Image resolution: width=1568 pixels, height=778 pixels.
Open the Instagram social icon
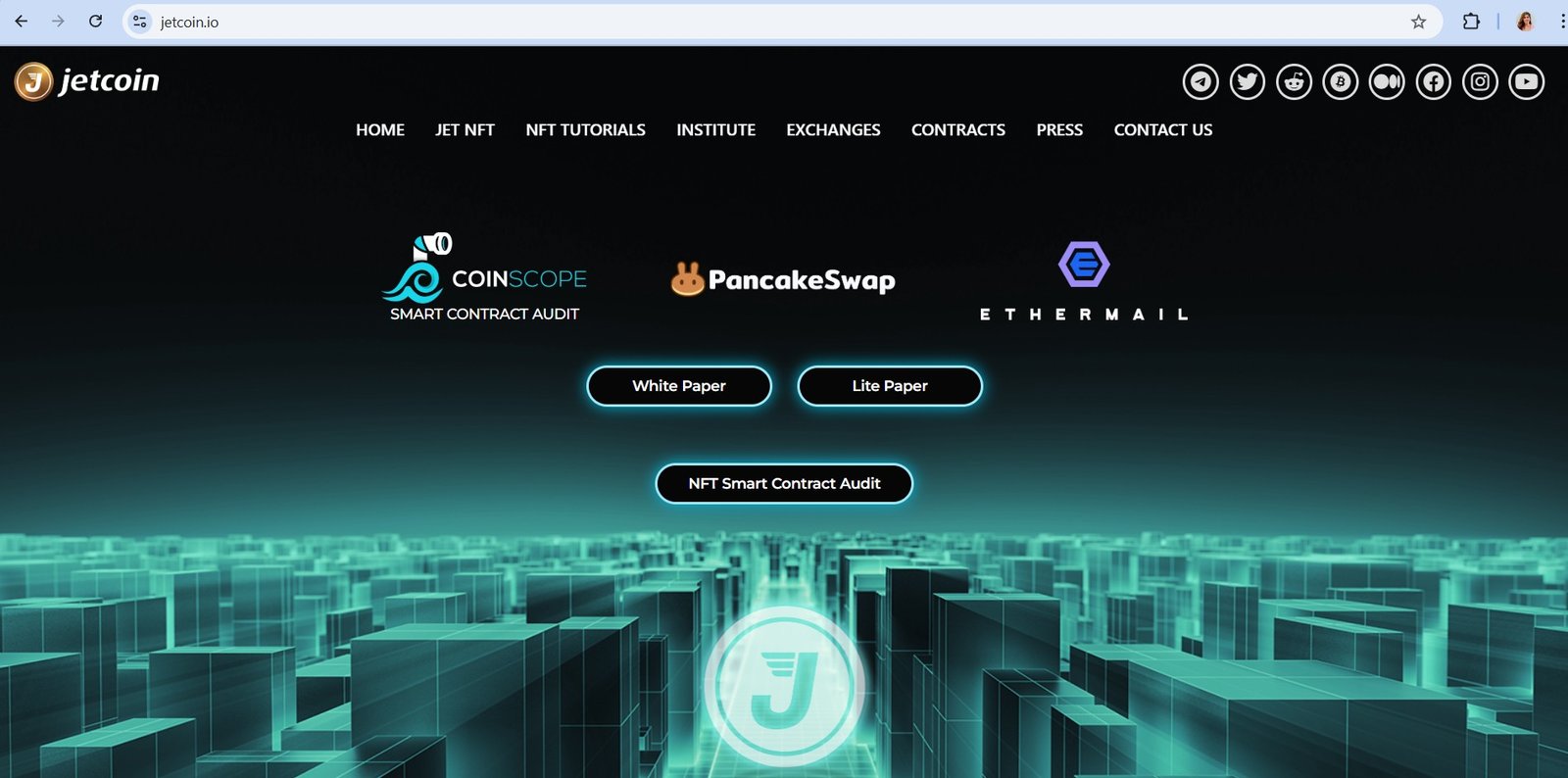1480,81
